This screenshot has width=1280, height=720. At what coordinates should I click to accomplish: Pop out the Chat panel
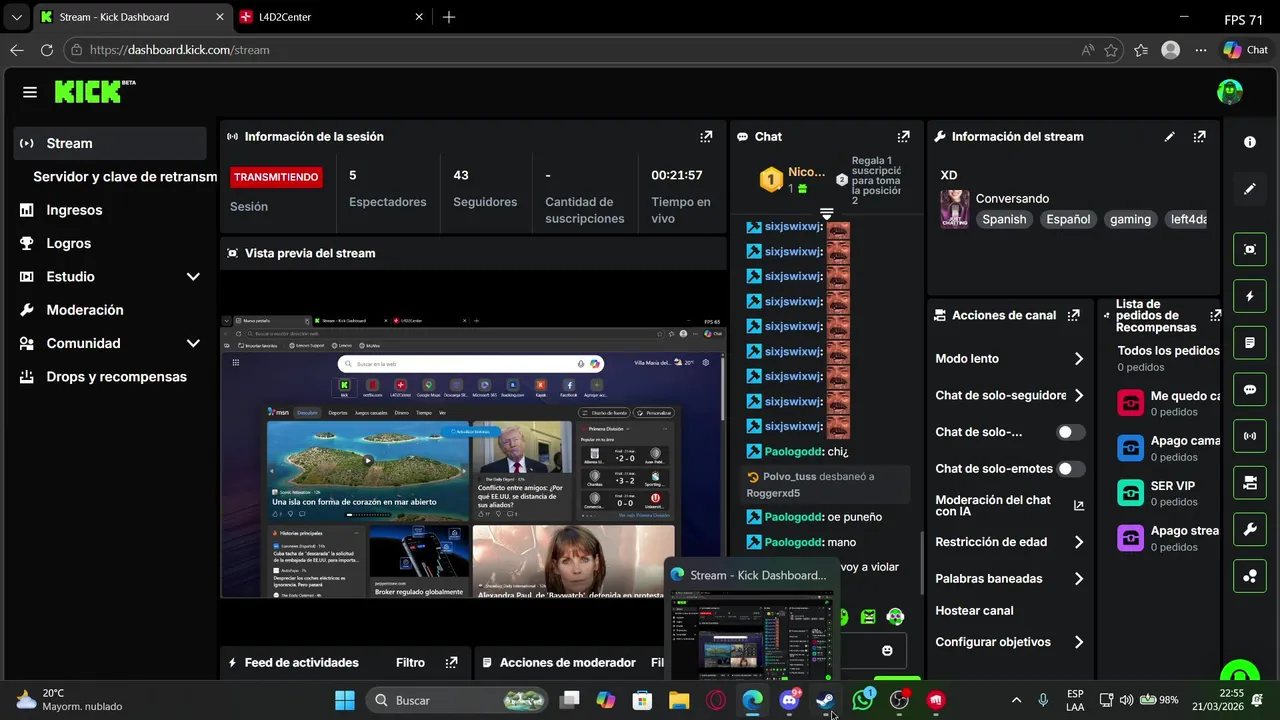click(904, 137)
